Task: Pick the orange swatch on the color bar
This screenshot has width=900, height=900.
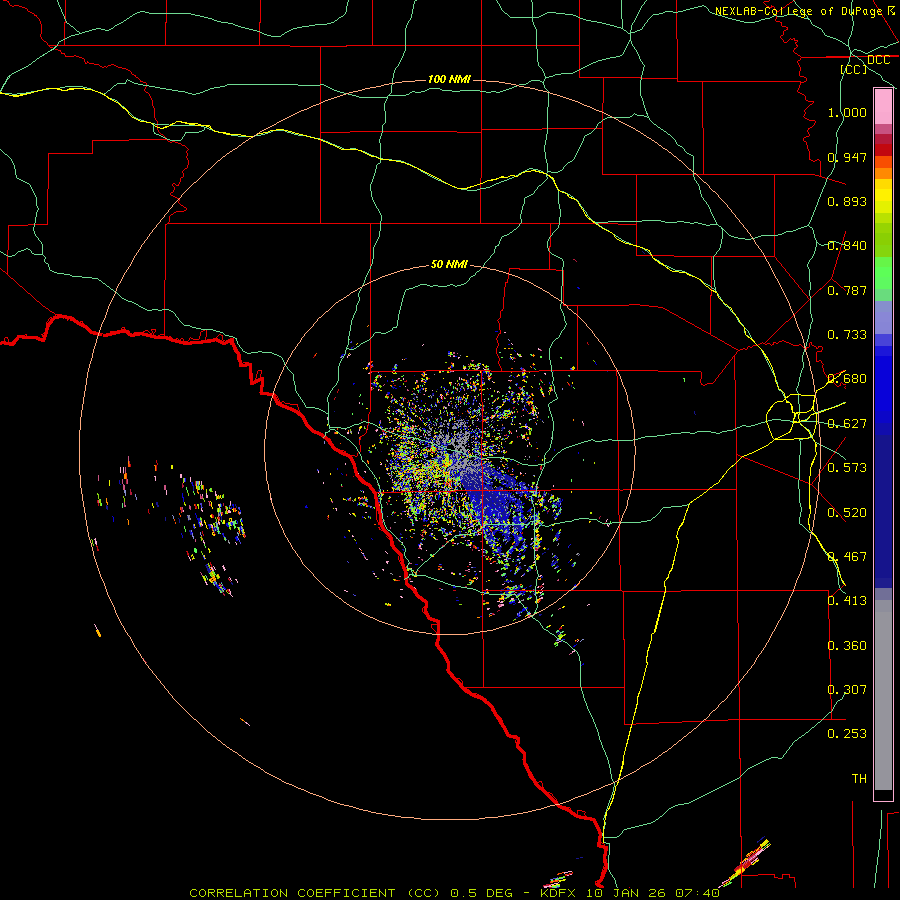Action: [883, 173]
